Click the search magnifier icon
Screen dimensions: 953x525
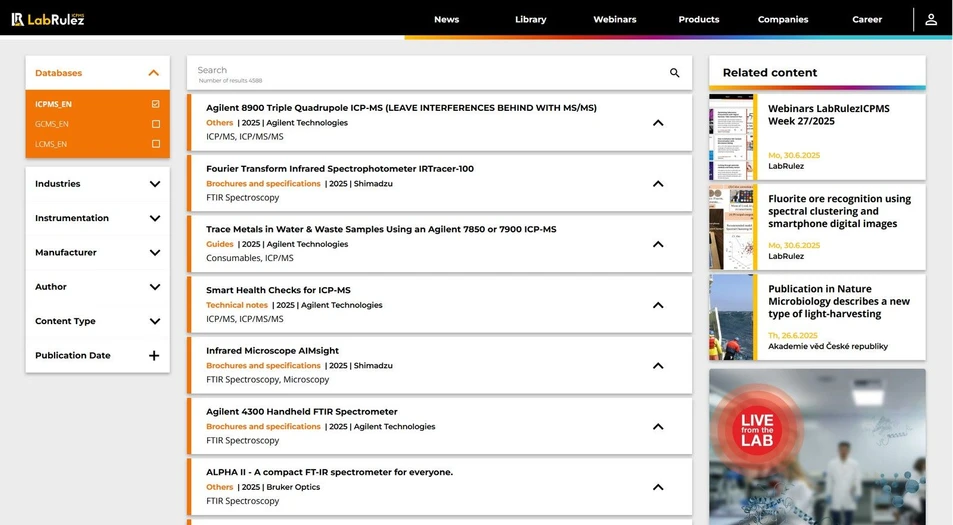(x=675, y=73)
